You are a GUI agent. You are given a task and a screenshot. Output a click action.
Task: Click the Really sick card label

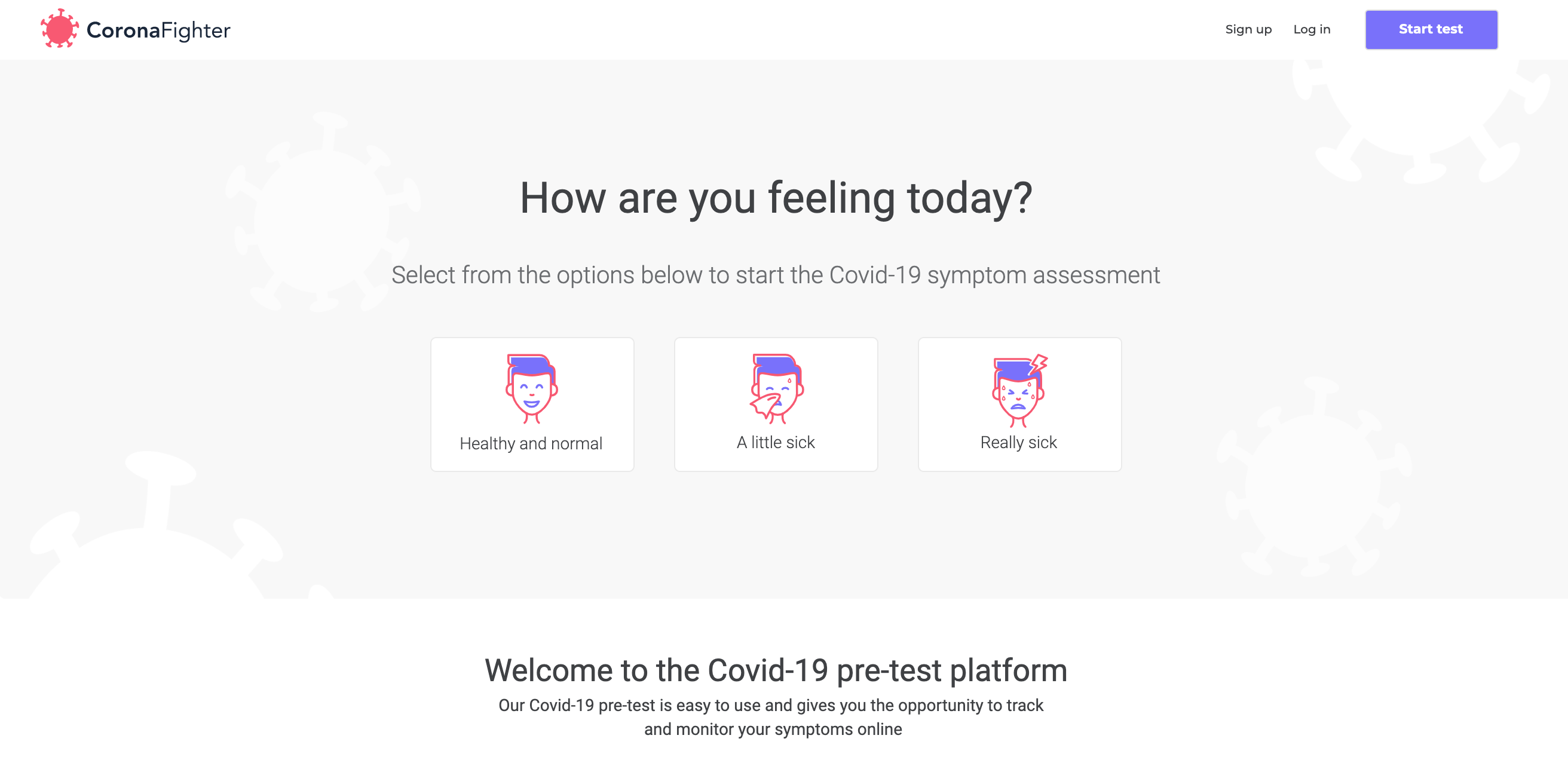coord(1018,443)
